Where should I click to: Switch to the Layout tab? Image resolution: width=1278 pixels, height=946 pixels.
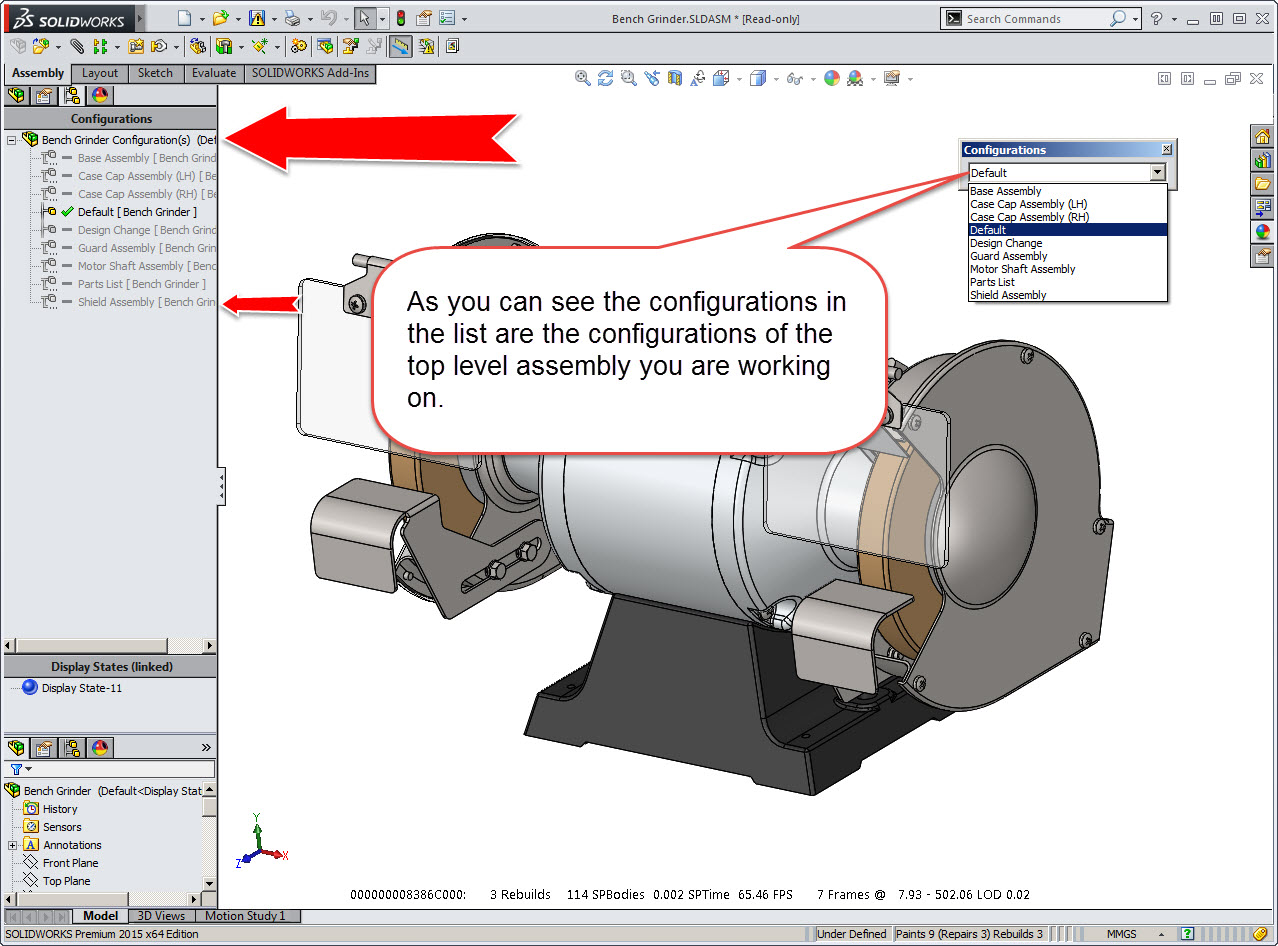(x=100, y=73)
